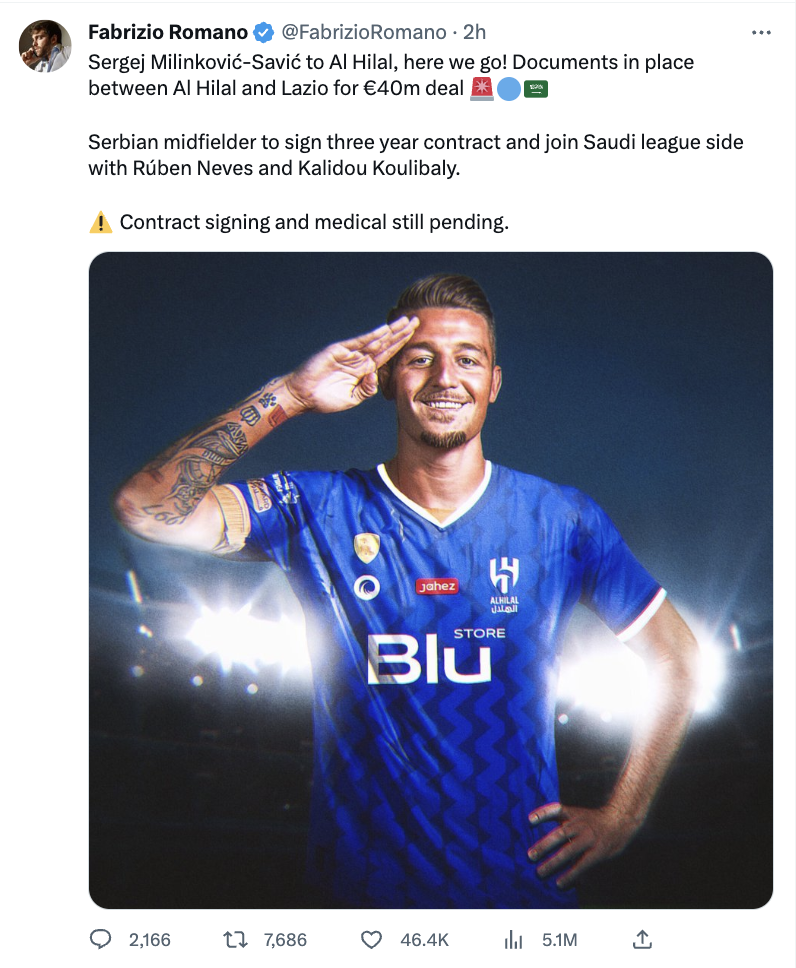Viewport: 796px width, 968px height.
Task: Click the red siren emoji
Action: point(482,90)
